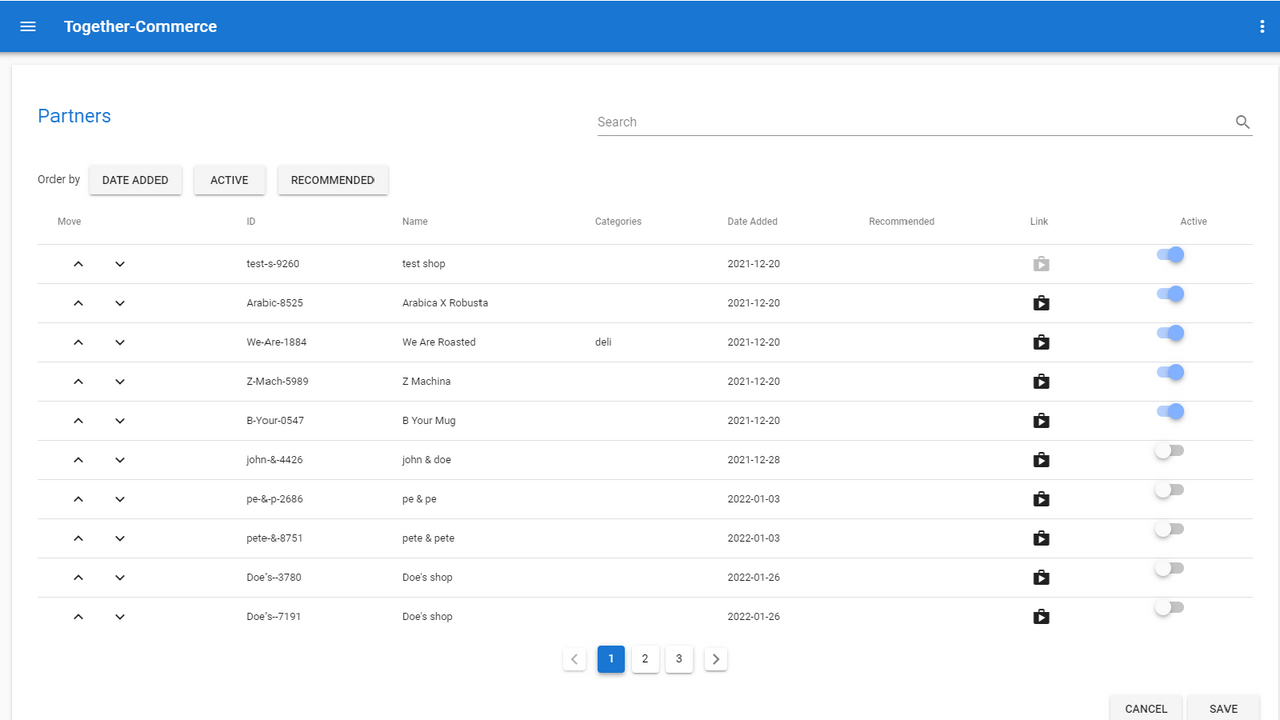The image size is (1280, 720).
Task: Open shop link icon for test shop
Action: pyautogui.click(x=1041, y=264)
